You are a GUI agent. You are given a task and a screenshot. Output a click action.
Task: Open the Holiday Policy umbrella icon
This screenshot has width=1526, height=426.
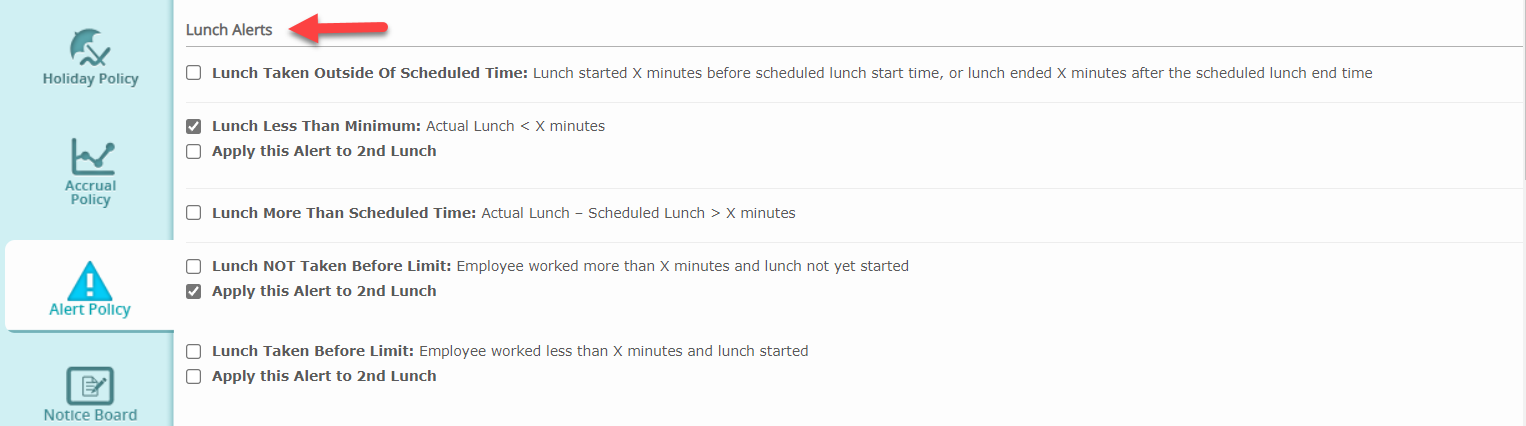click(90, 46)
